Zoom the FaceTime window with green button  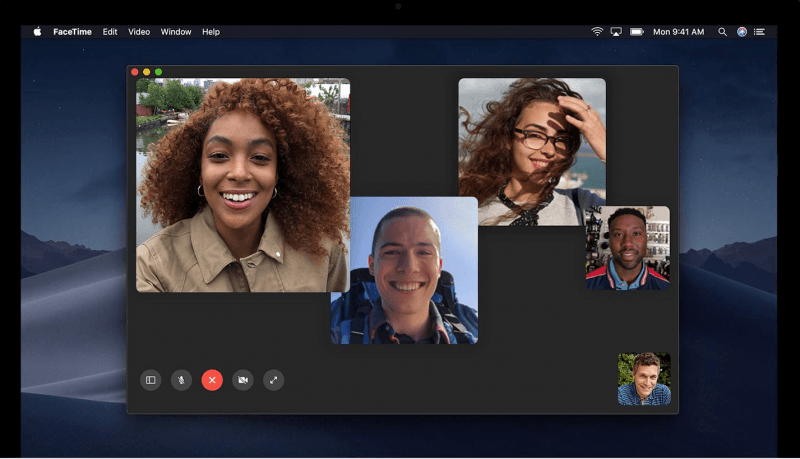158,72
